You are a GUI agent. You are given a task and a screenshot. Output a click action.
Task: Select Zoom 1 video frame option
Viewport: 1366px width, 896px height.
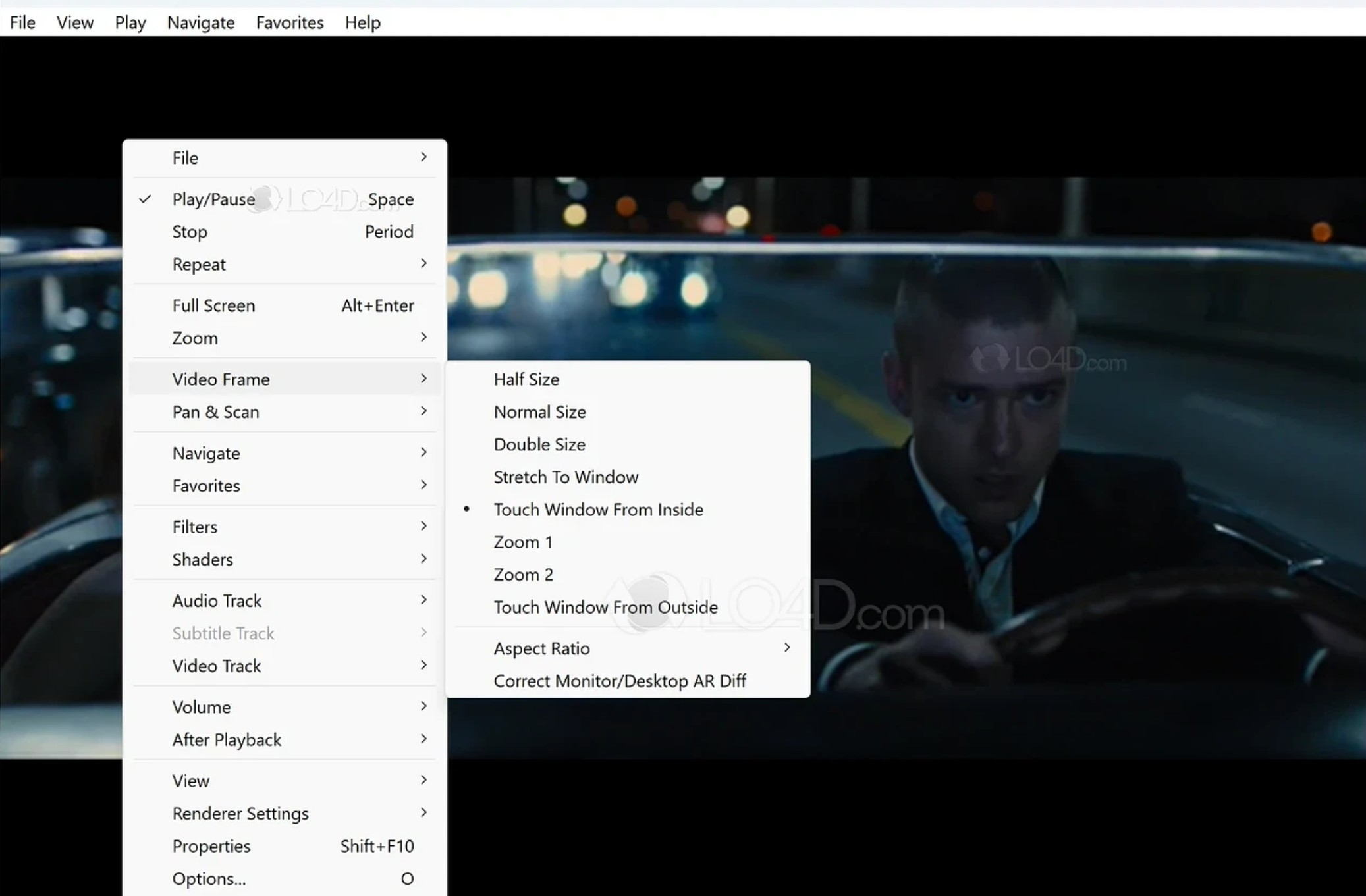coord(628,542)
